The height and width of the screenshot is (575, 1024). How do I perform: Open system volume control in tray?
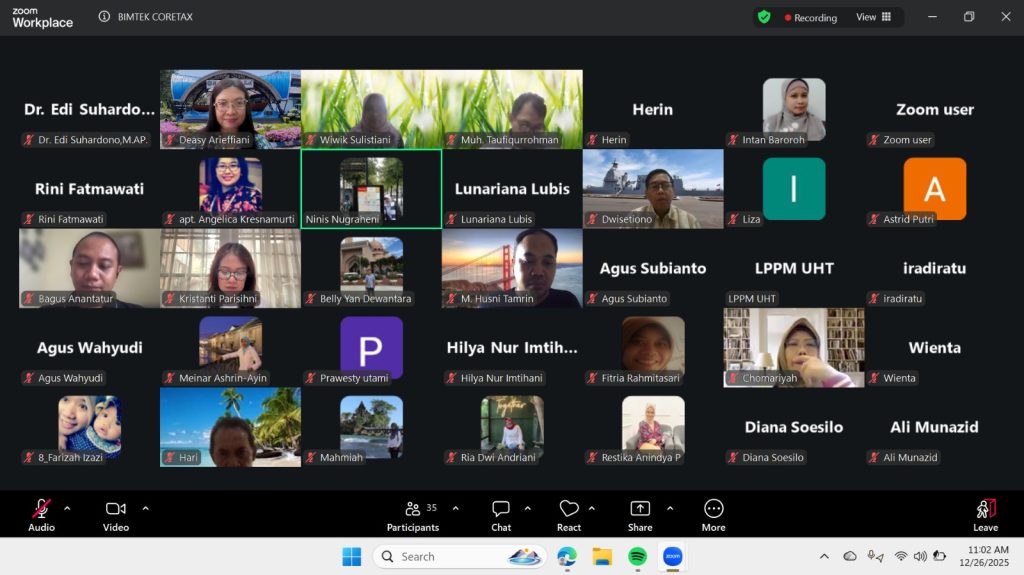coord(920,557)
